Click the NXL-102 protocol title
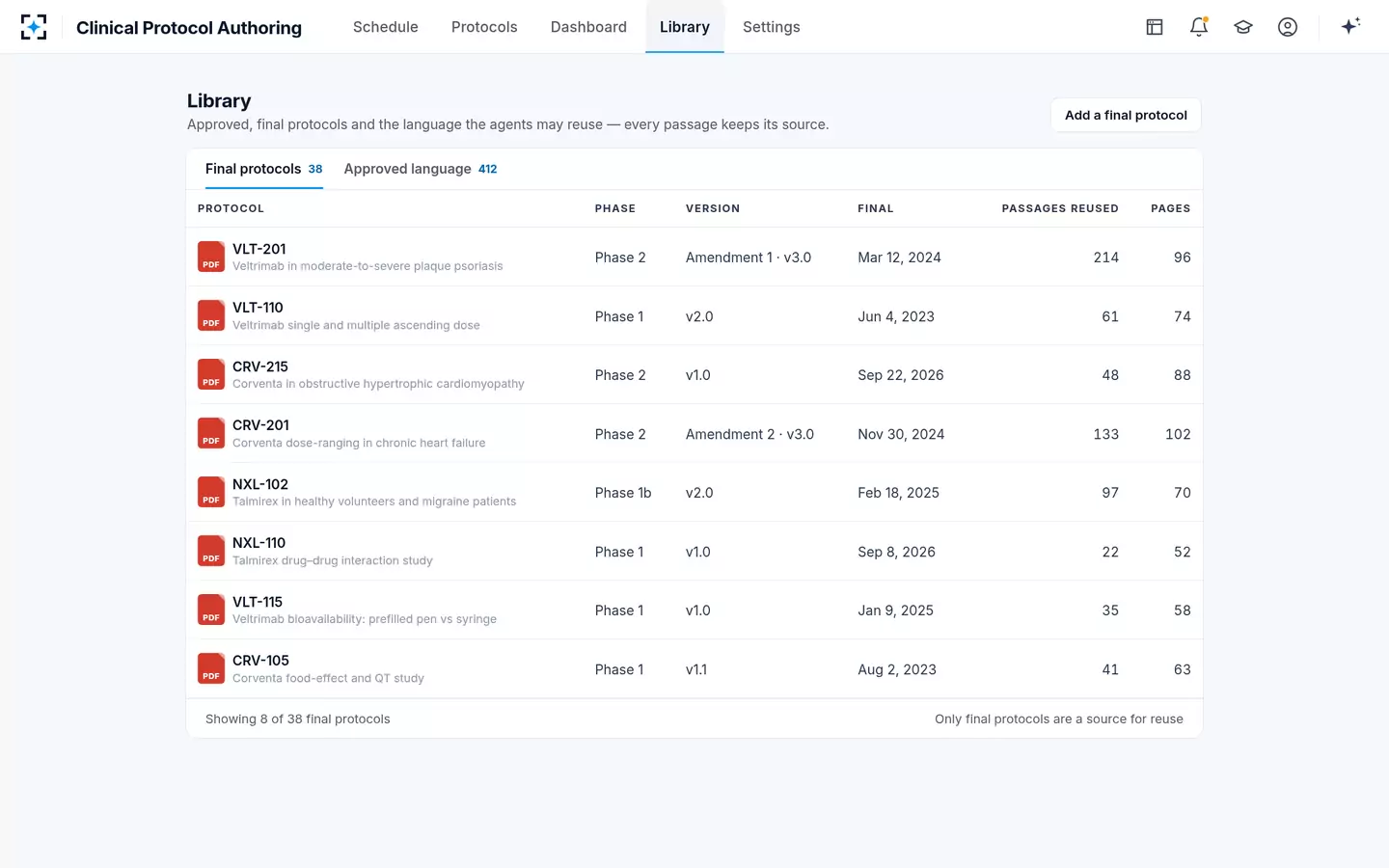 (x=260, y=484)
